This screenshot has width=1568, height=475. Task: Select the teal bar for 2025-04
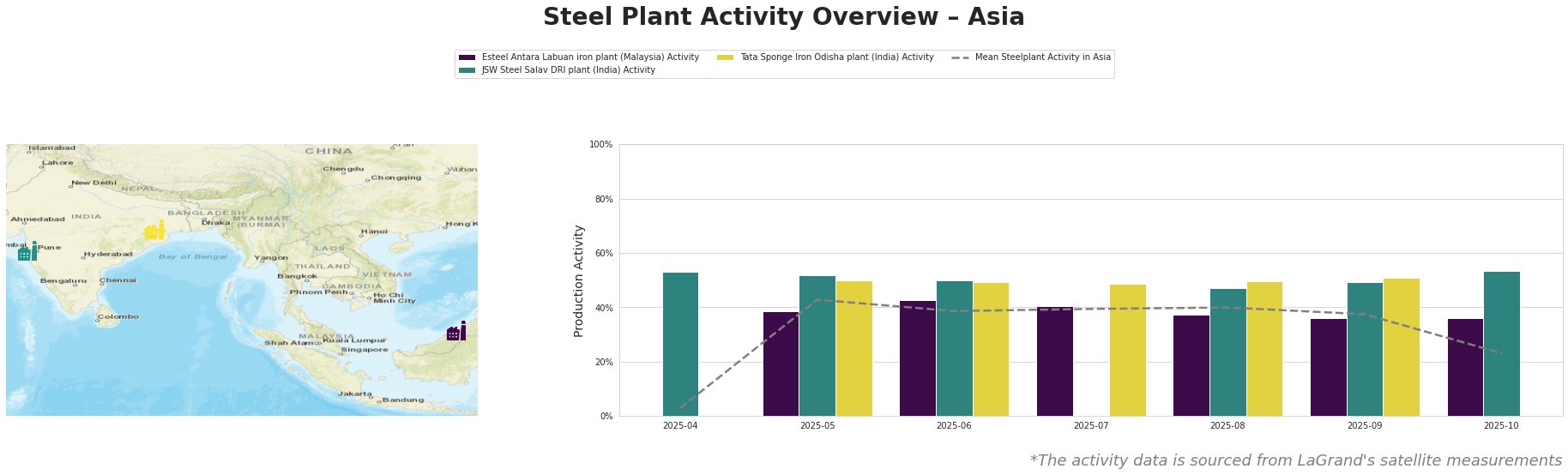pyautogui.click(x=680, y=344)
